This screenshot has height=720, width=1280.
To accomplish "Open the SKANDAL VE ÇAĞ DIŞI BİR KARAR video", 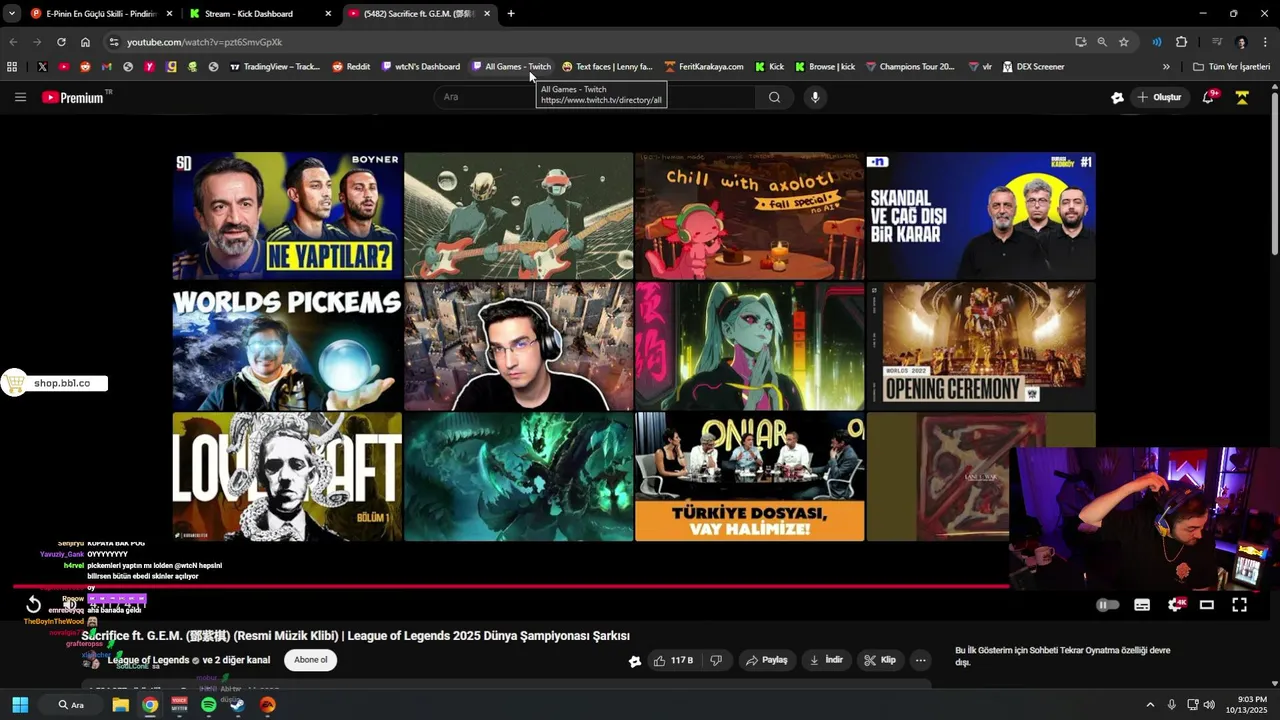I will pos(981,216).
